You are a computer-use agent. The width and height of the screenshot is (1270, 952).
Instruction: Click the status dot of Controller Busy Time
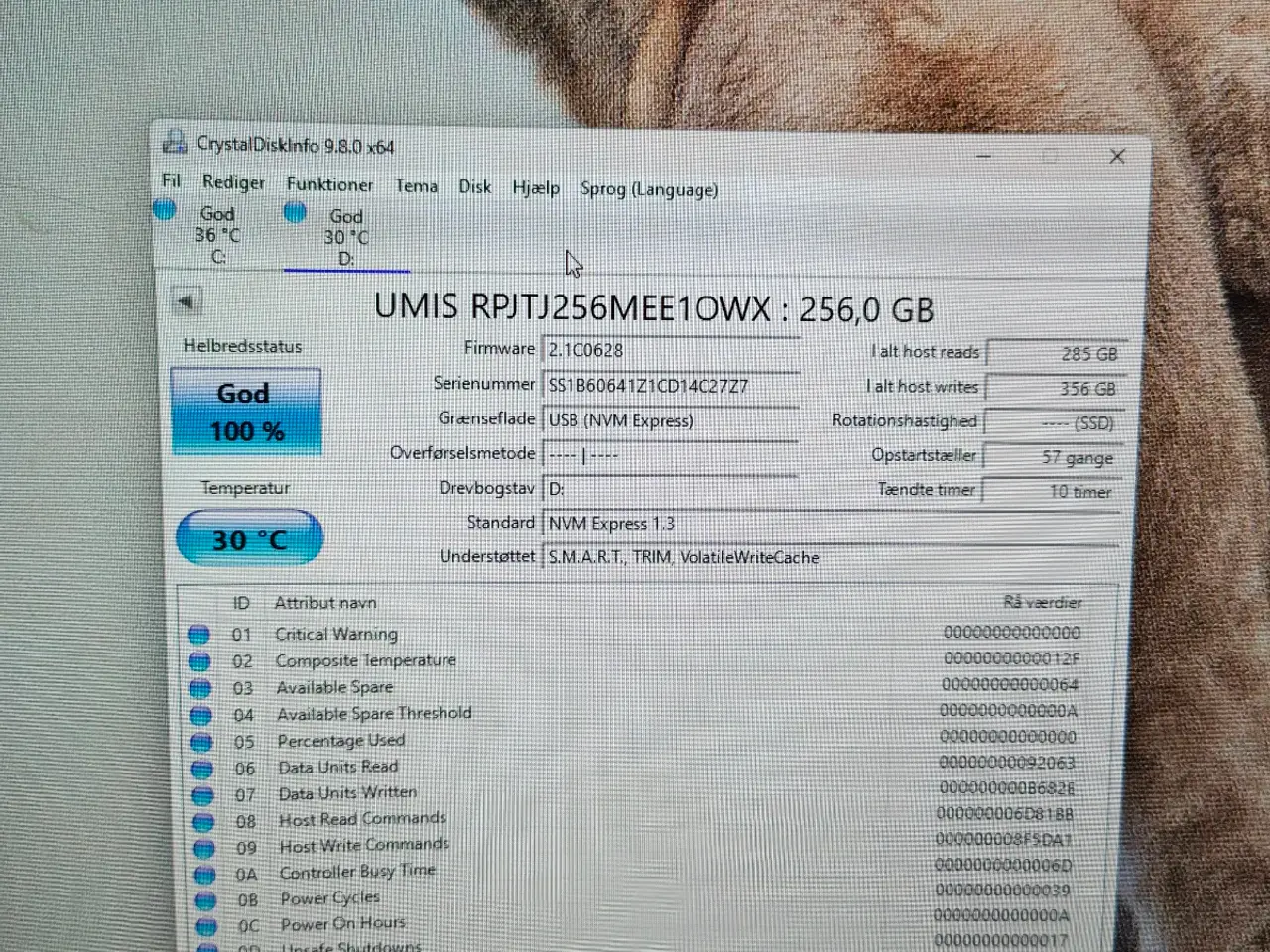click(x=205, y=874)
